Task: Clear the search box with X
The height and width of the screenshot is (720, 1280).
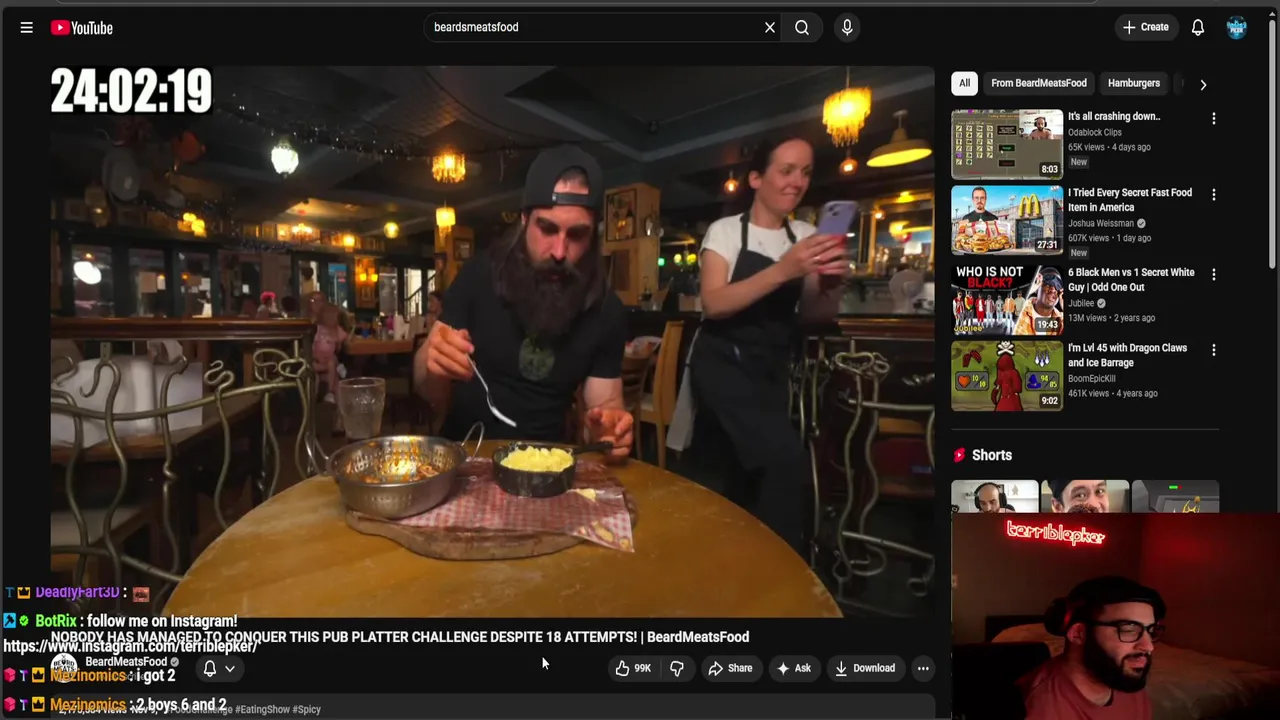Action: click(770, 27)
